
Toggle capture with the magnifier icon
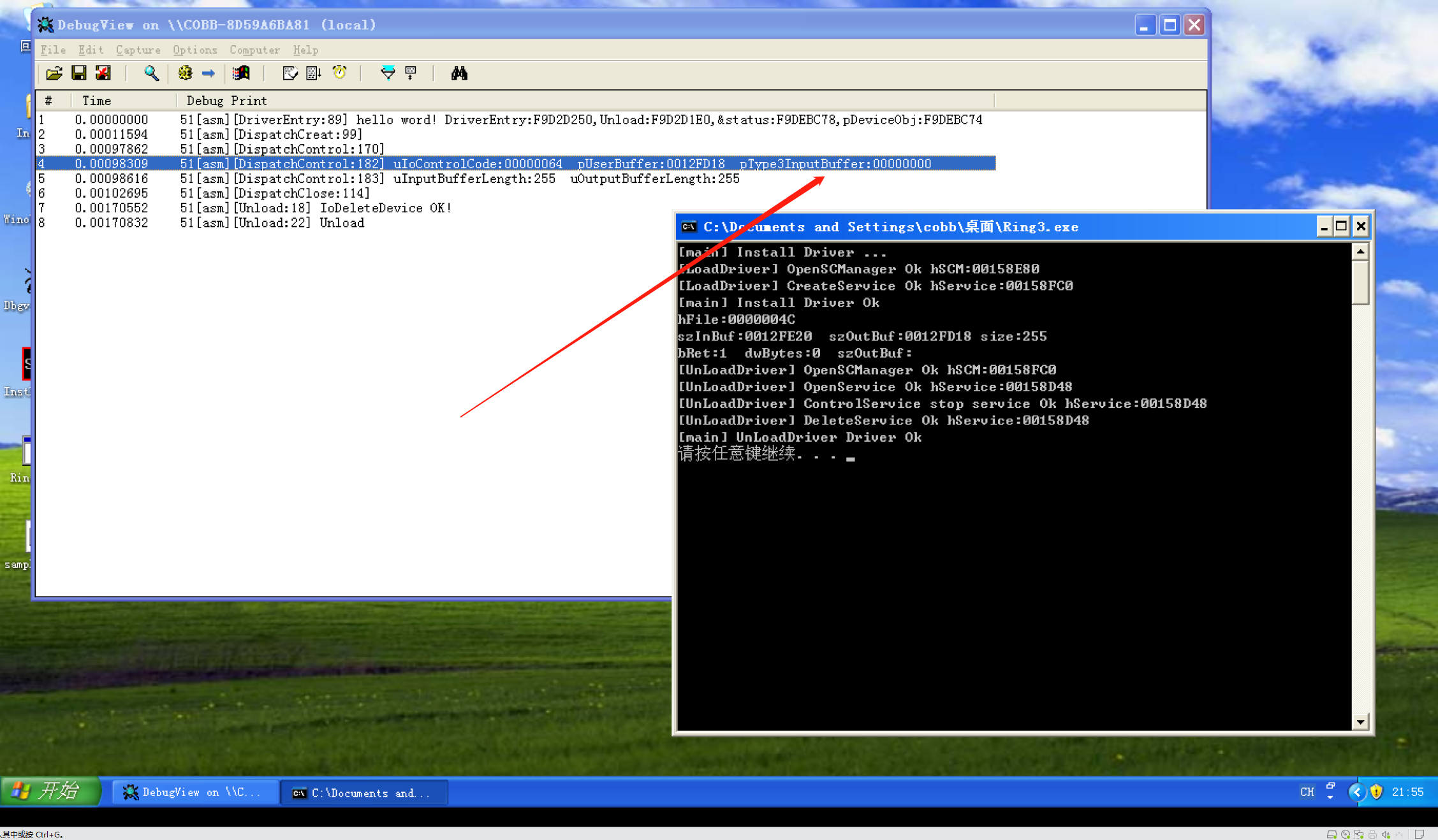[x=151, y=73]
